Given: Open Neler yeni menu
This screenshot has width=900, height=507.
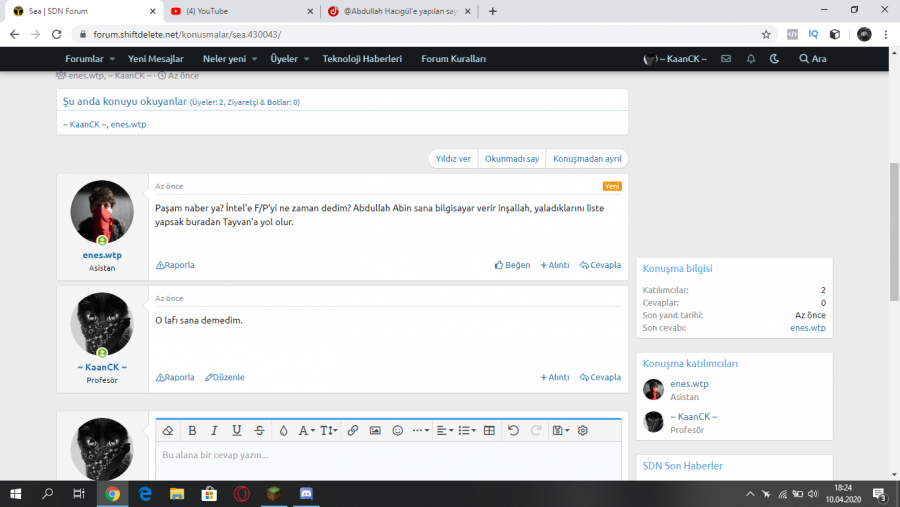Looking at the screenshot, I should point(224,59).
